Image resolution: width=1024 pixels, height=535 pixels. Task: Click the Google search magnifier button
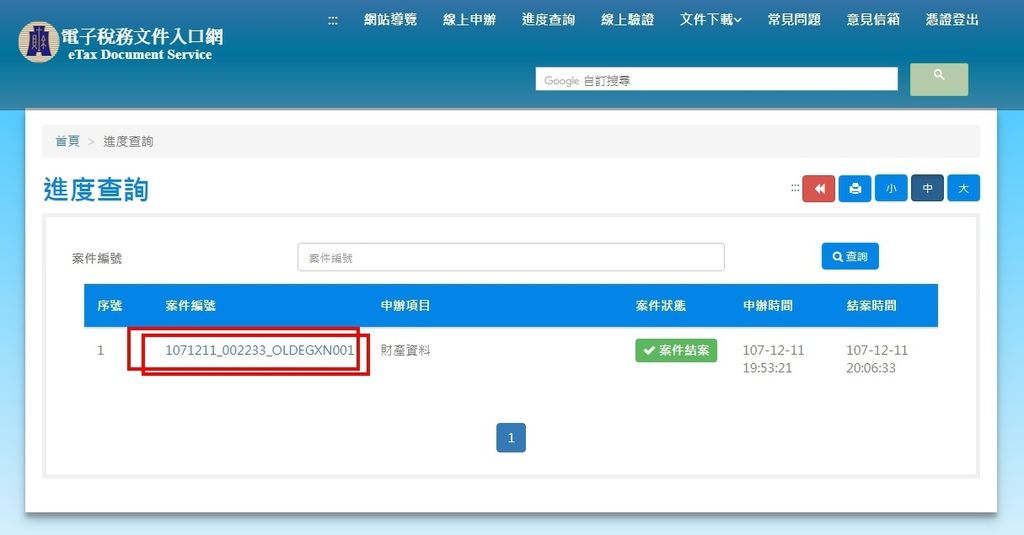939,80
